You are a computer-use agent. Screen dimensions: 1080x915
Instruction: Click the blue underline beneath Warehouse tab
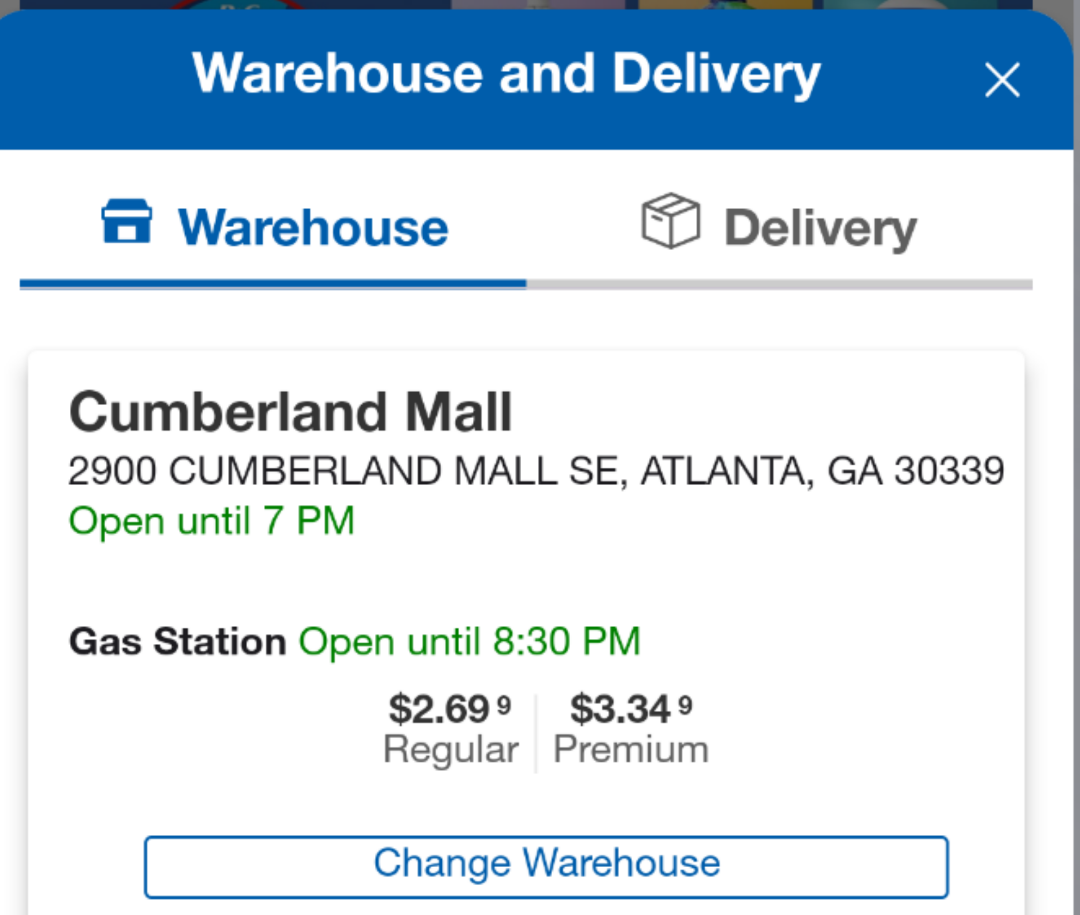[273, 284]
